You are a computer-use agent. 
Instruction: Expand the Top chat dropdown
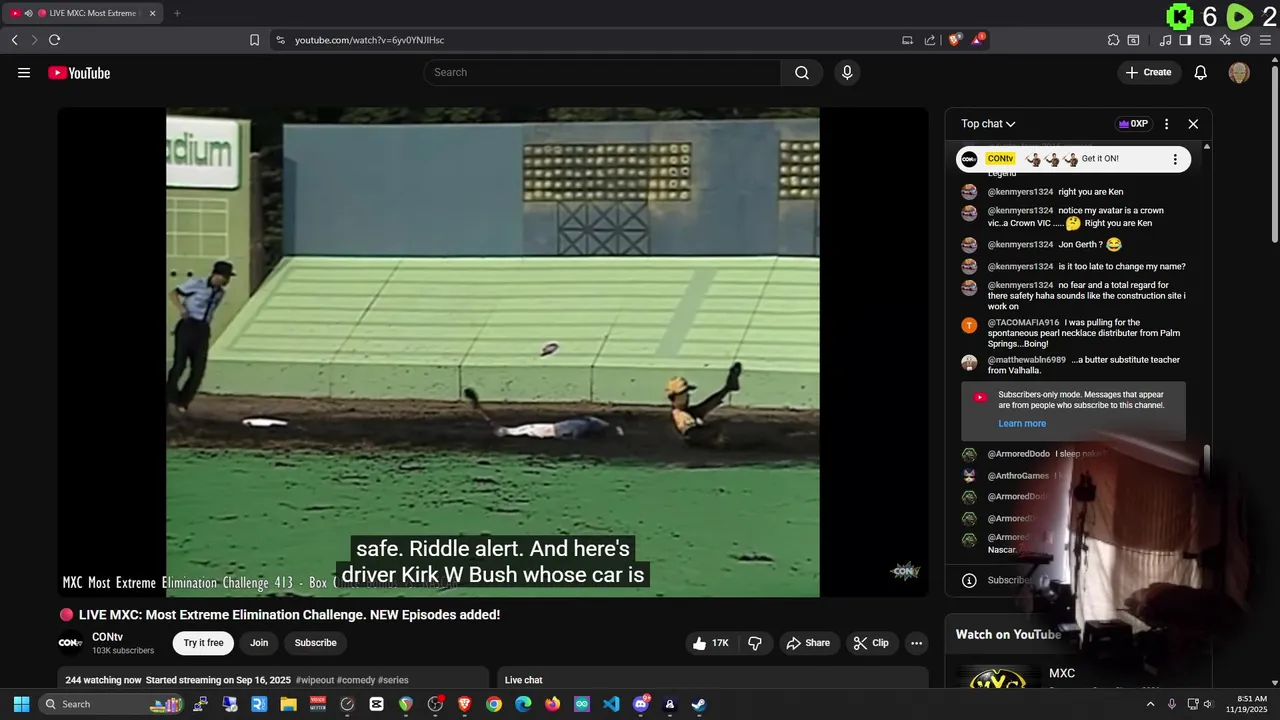(x=988, y=124)
